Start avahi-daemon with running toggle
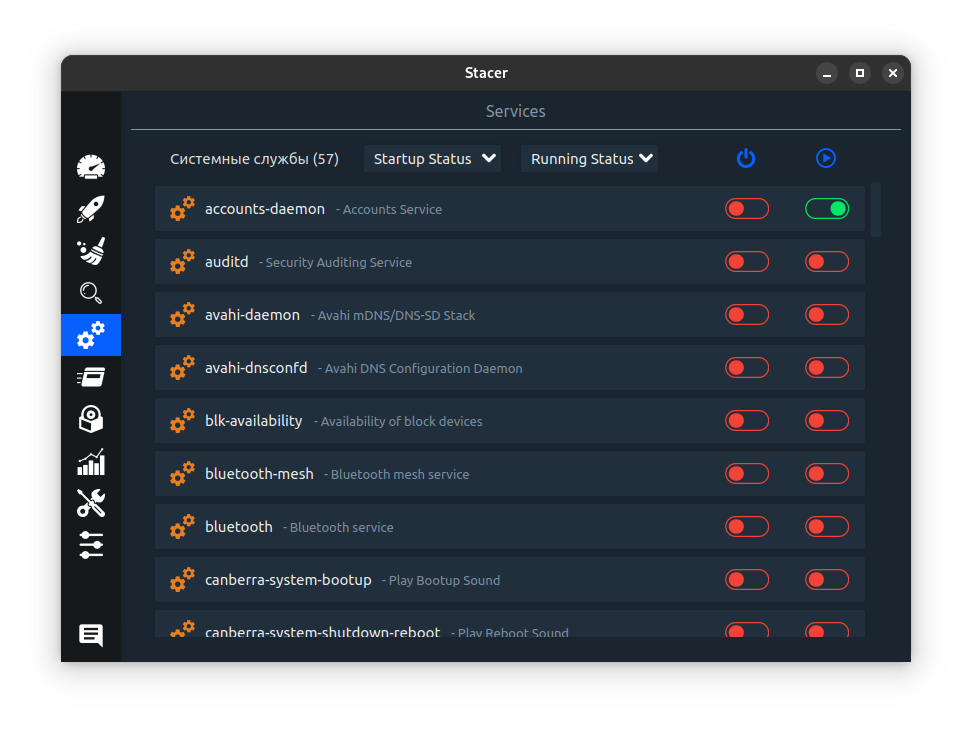The height and width of the screenshot is (729, 972). coord(827,315)
